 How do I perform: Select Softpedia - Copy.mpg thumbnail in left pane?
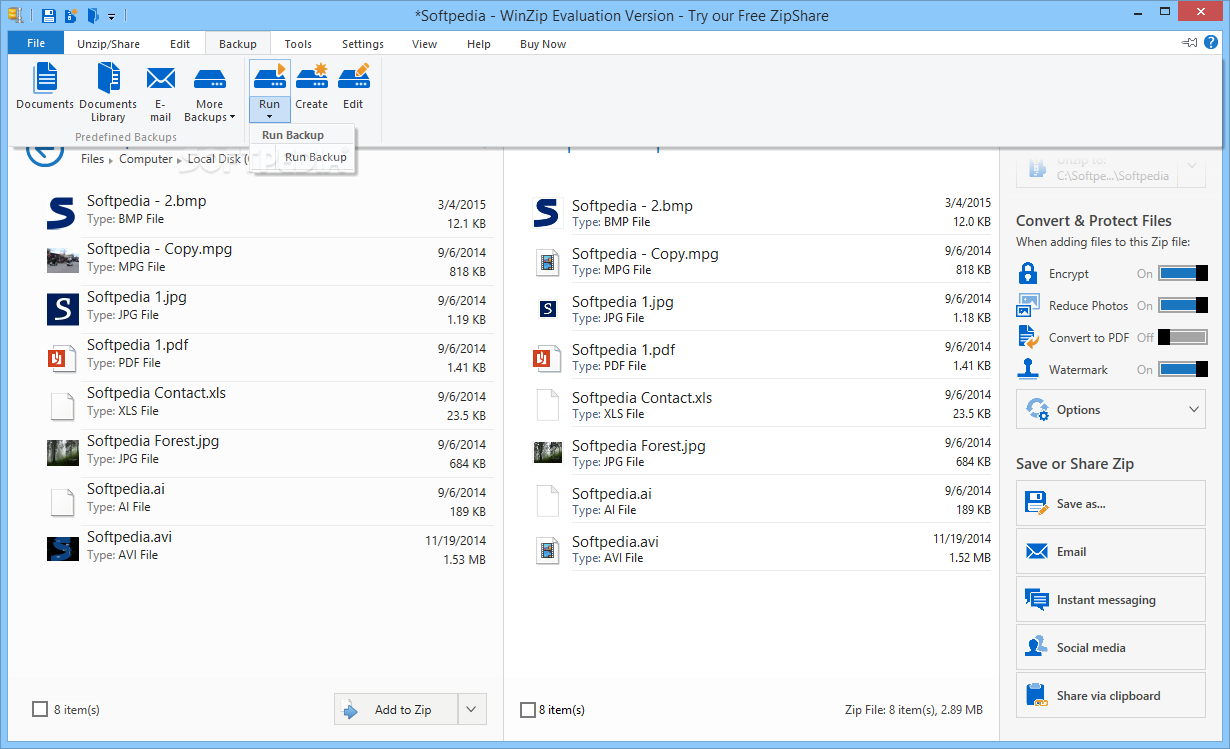click(62, 260)
